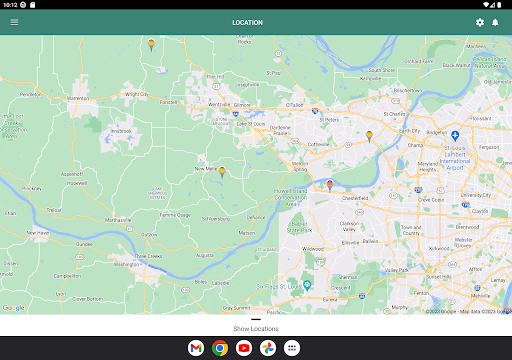Click the Augusta map label
Viewport: 512px width, 360px height.
pyautogui.click(x=205, y=255)
